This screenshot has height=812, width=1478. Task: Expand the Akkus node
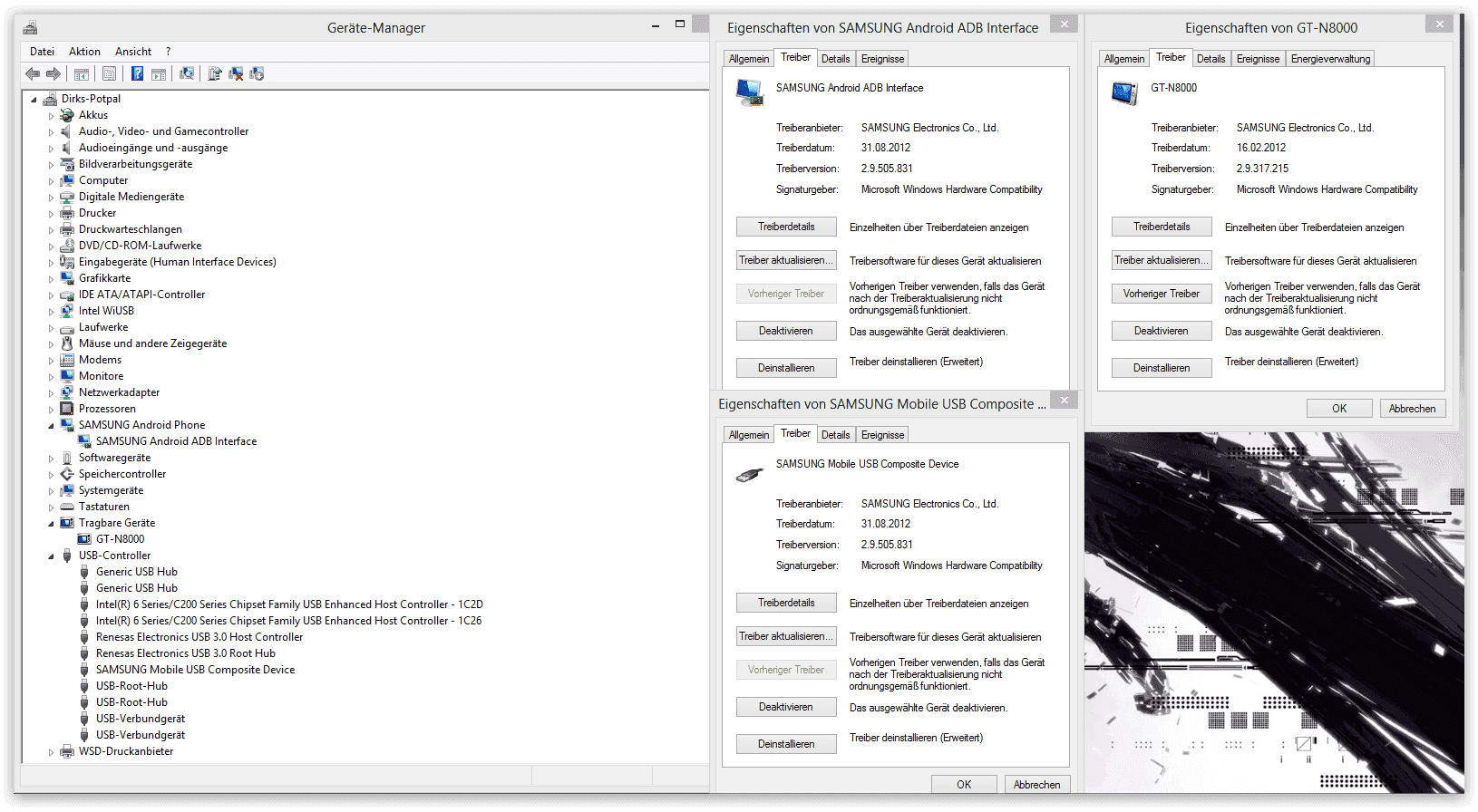[x=51, y=116]
